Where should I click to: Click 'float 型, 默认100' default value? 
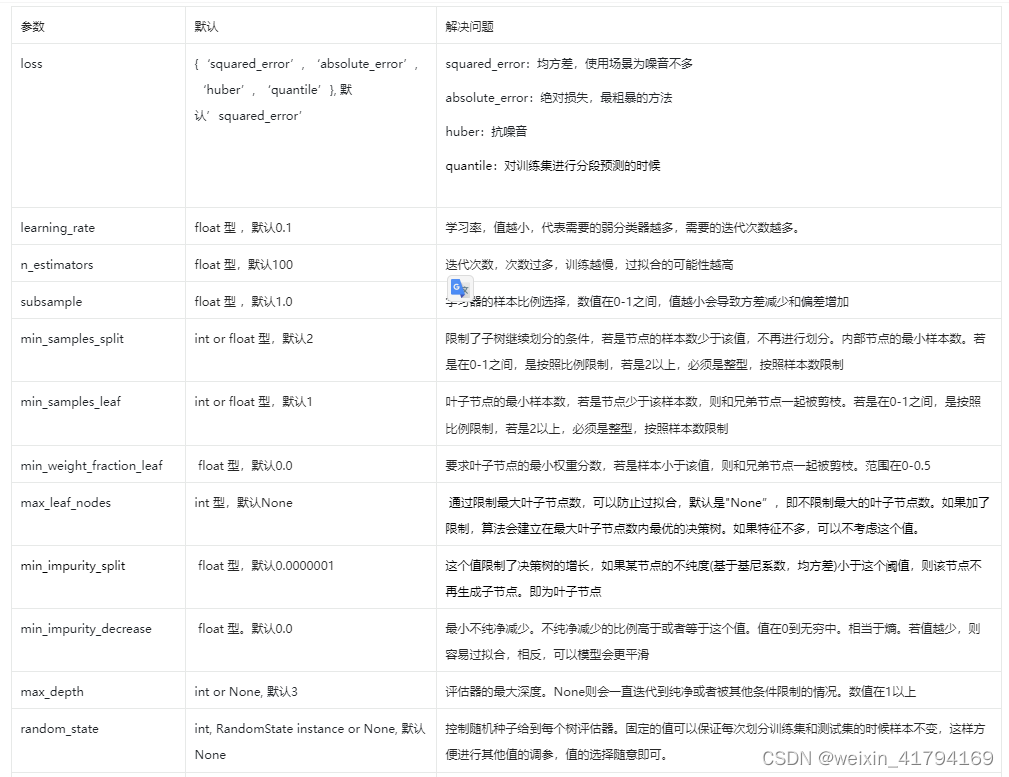click(x=244, y=265)
